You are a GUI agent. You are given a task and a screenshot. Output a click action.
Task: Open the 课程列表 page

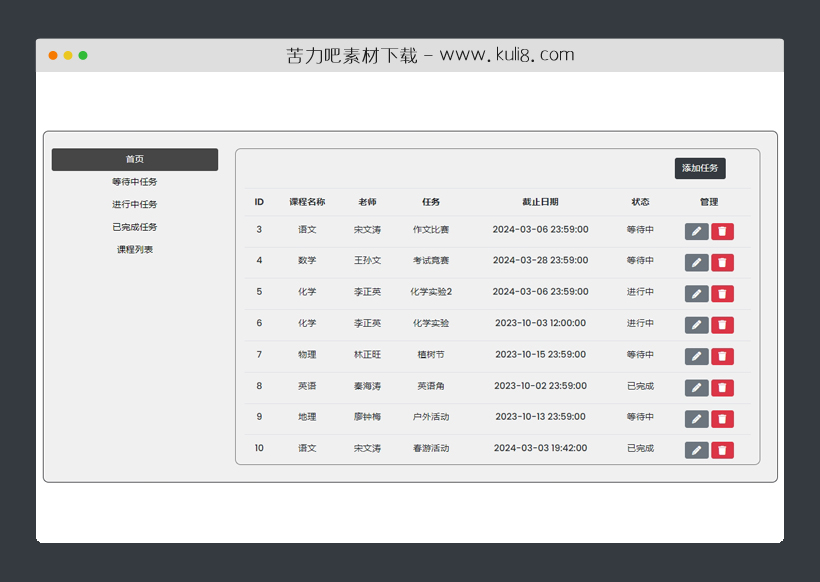pyautogui.click(x=135, y=249)
